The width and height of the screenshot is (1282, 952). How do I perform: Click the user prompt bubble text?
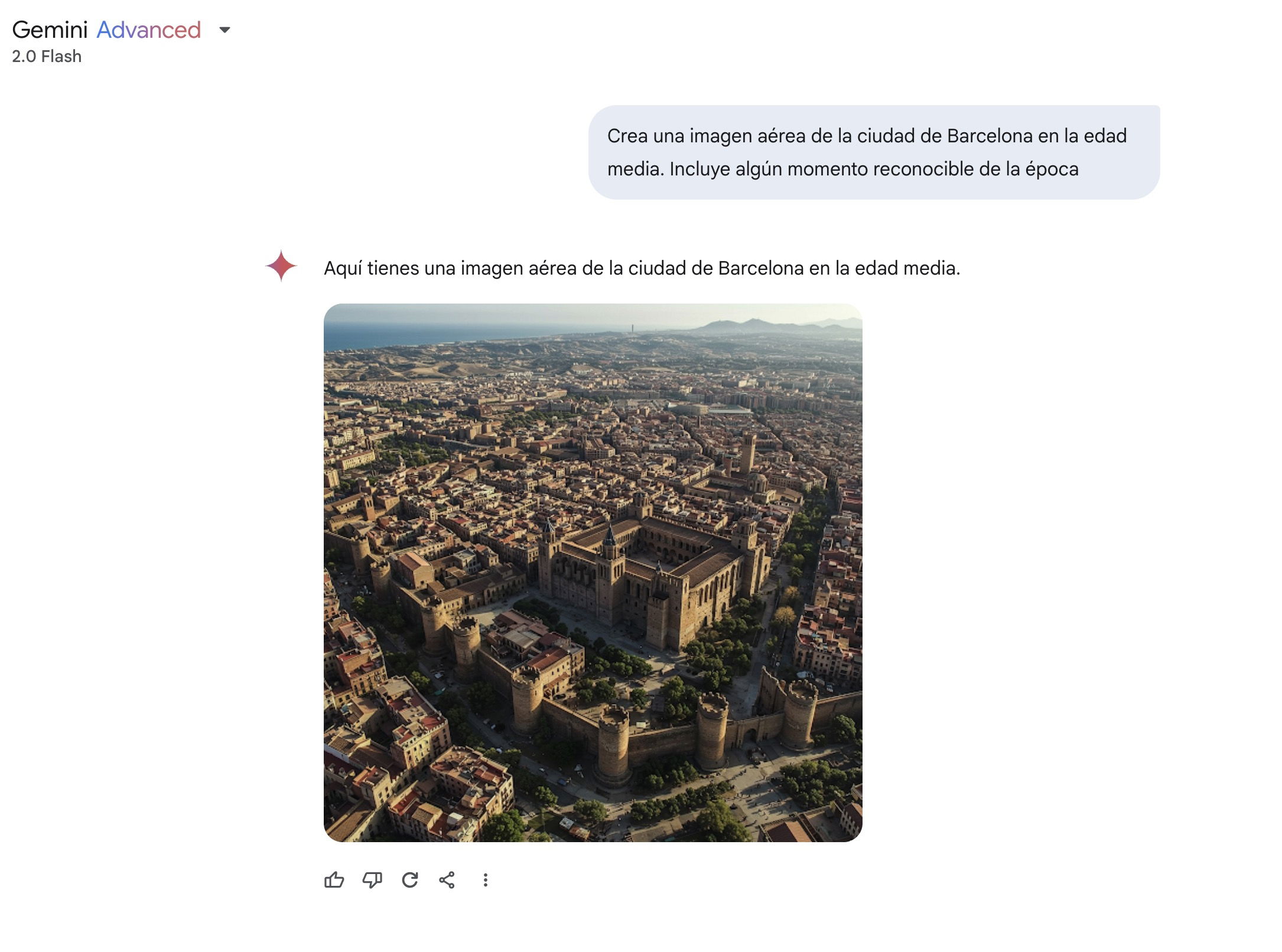coord(867,152)
